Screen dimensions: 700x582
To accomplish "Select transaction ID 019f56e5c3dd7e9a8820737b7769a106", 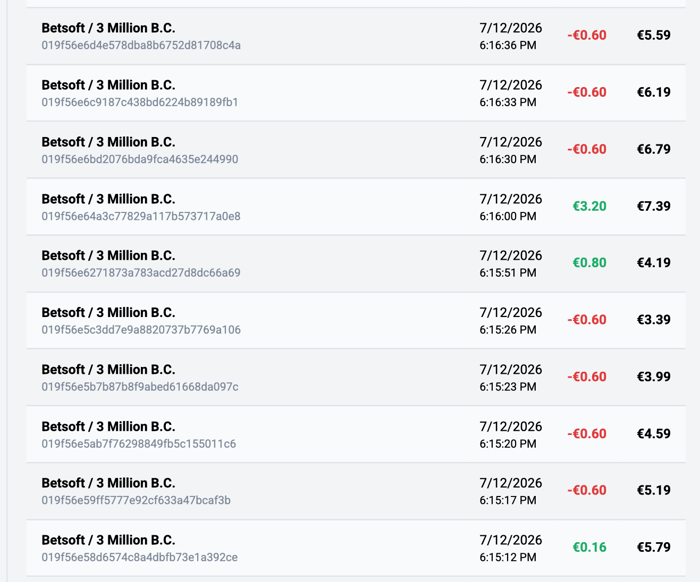I will [x=141, y=330].
